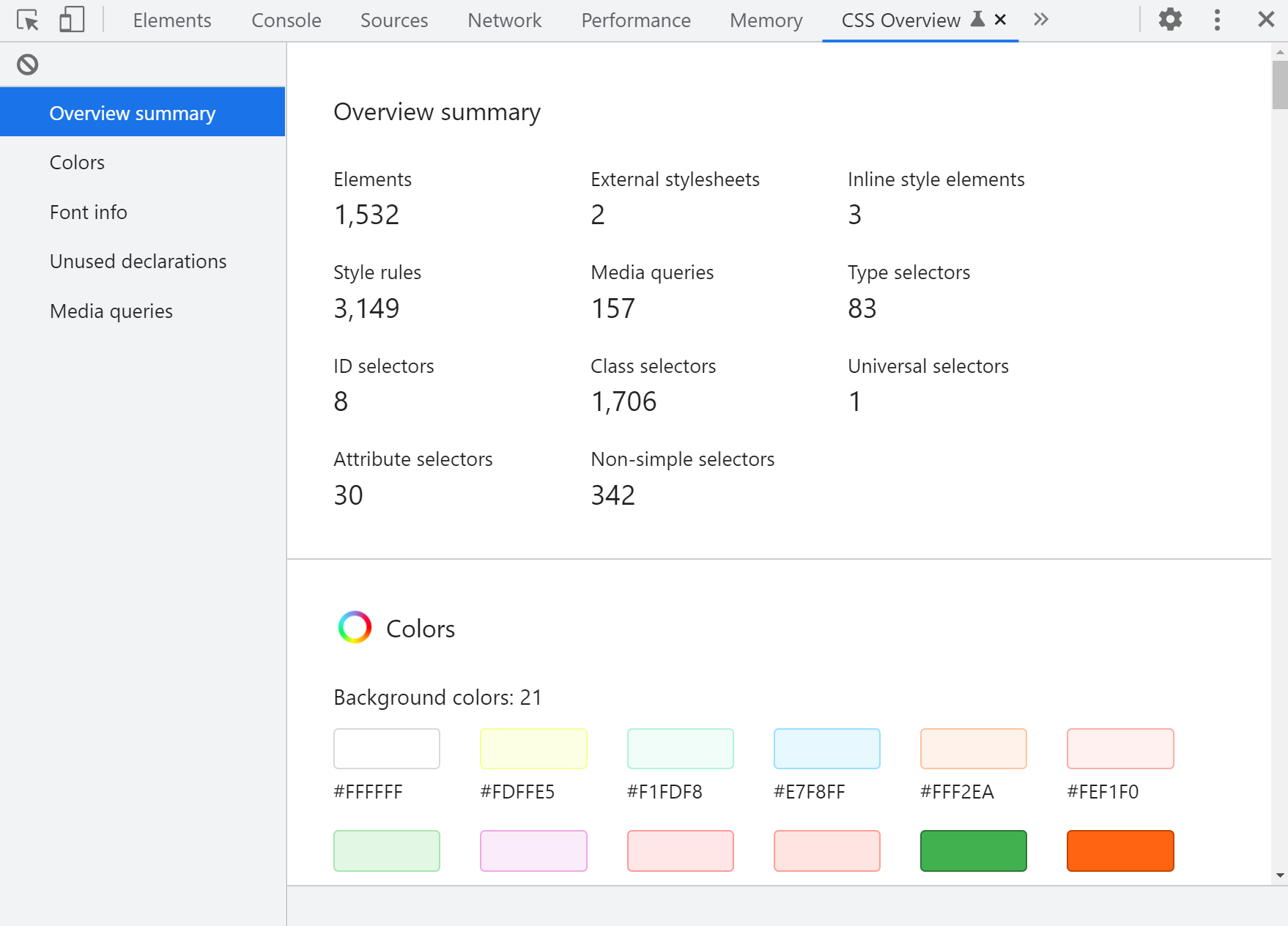The height and width of the screenshot is (926, 1288).
Task: Open the Colors section in sidebar
Action: point(77,162)
